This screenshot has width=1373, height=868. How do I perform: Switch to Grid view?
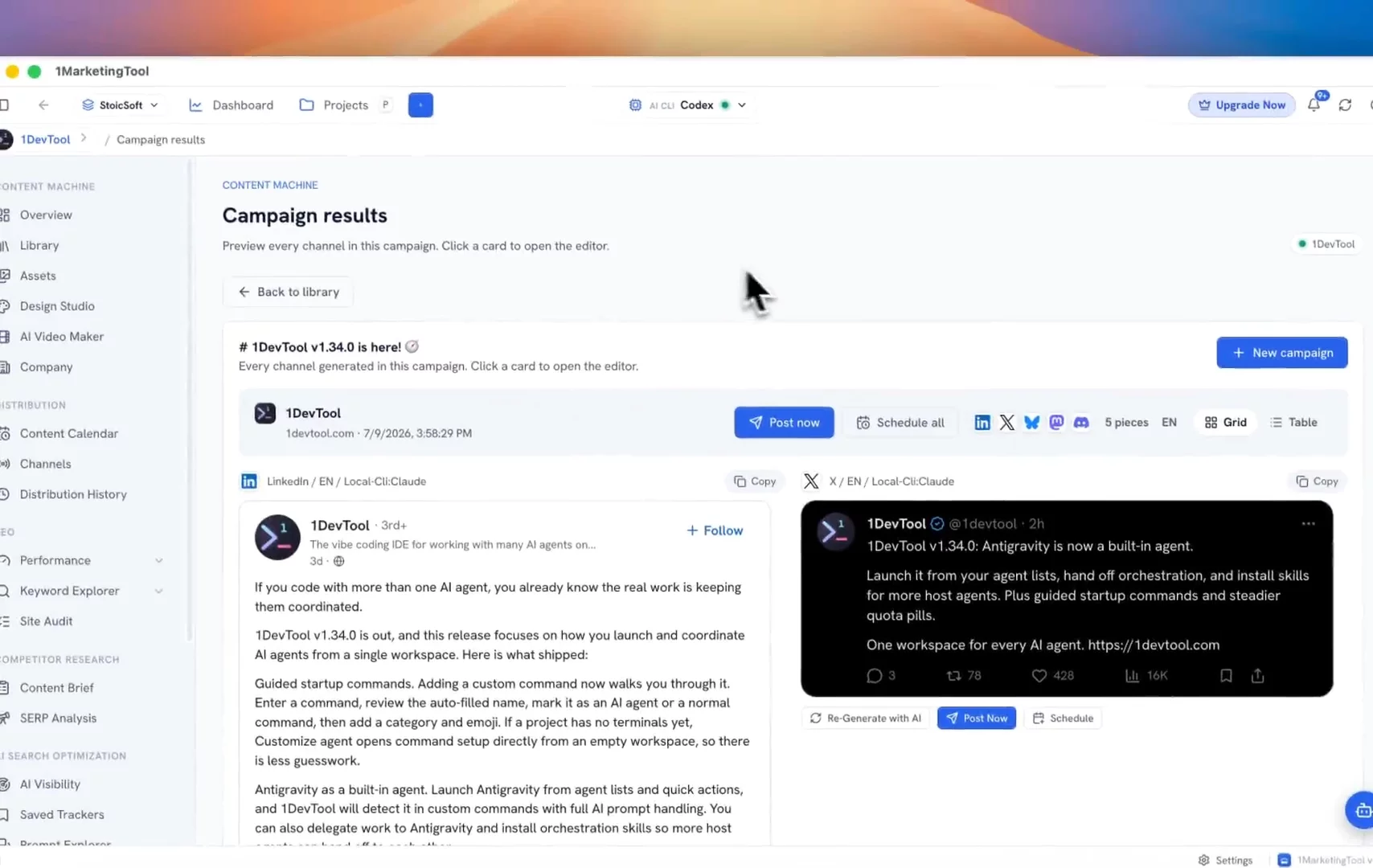1226,423
